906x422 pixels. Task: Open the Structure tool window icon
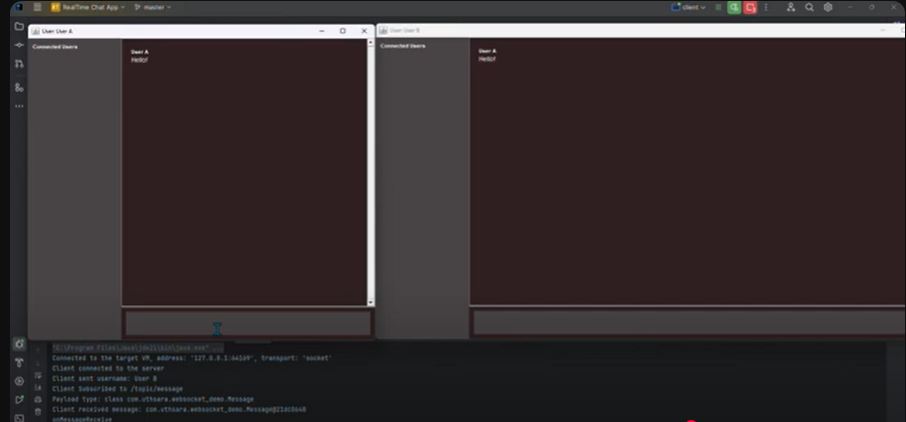click(19, 87)
